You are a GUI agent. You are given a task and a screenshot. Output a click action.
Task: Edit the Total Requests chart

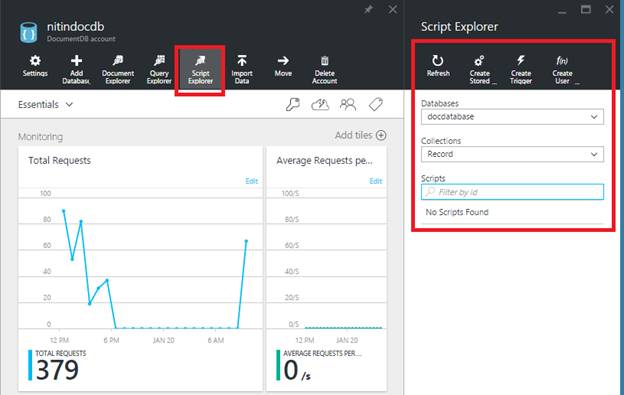click(252, 181)
